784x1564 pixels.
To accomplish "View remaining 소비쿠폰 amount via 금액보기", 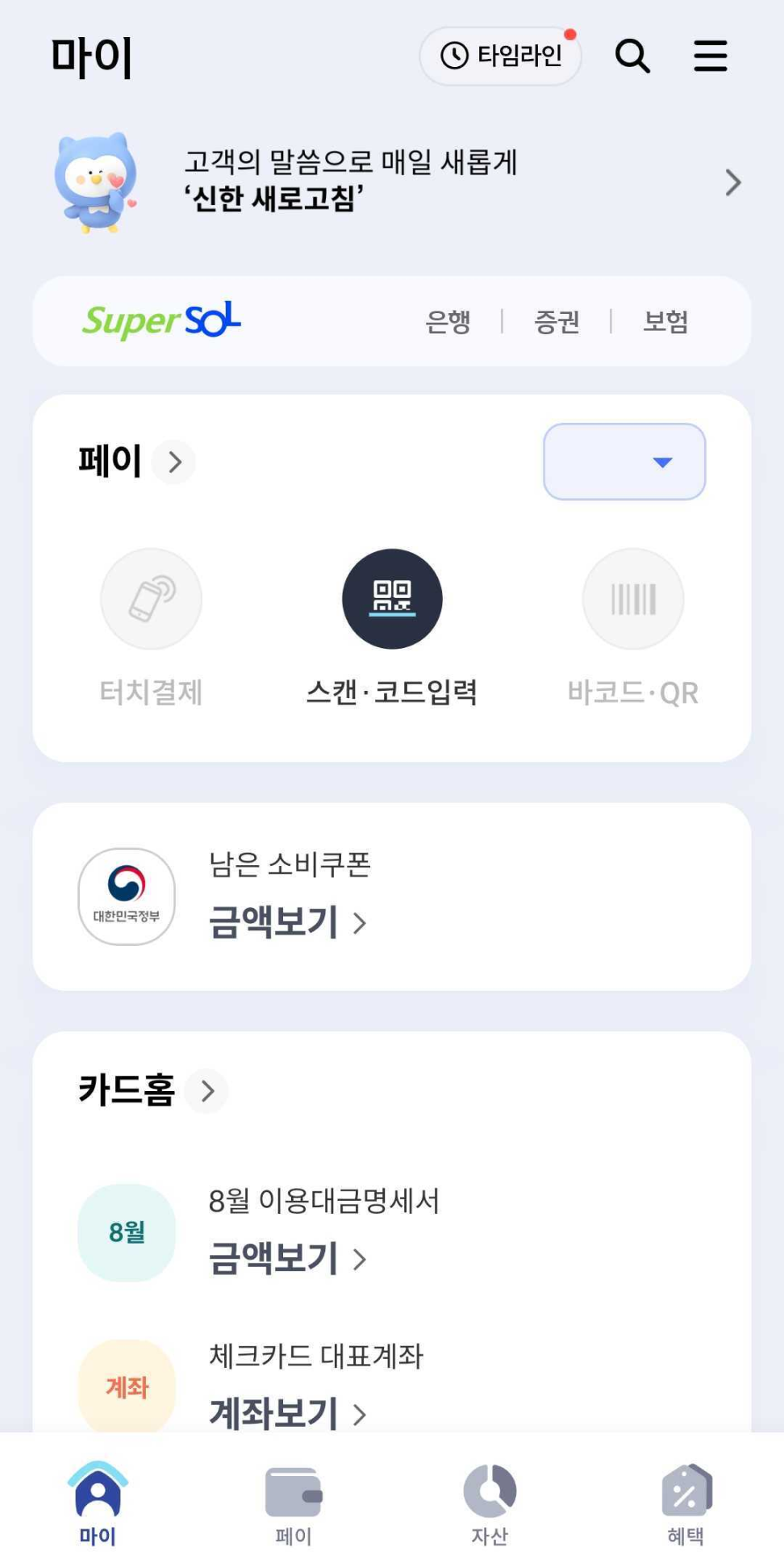I will pyautogui.click(x=287, y=922).
